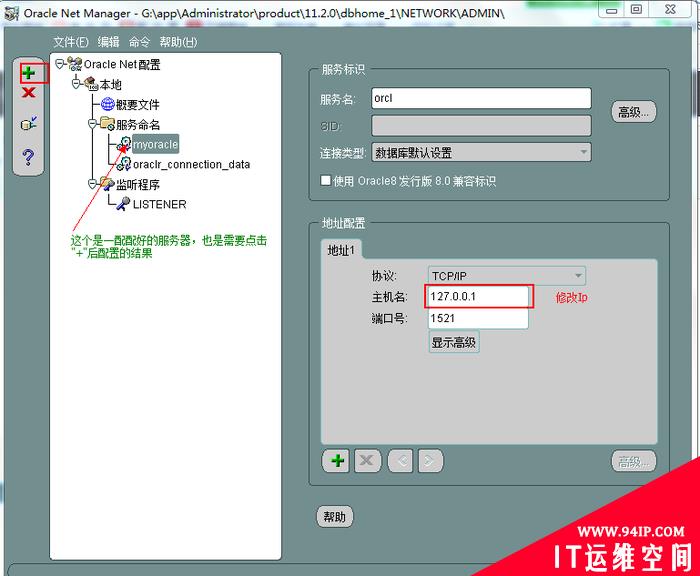Select the 监听程序 tree label

pos(138,184)
